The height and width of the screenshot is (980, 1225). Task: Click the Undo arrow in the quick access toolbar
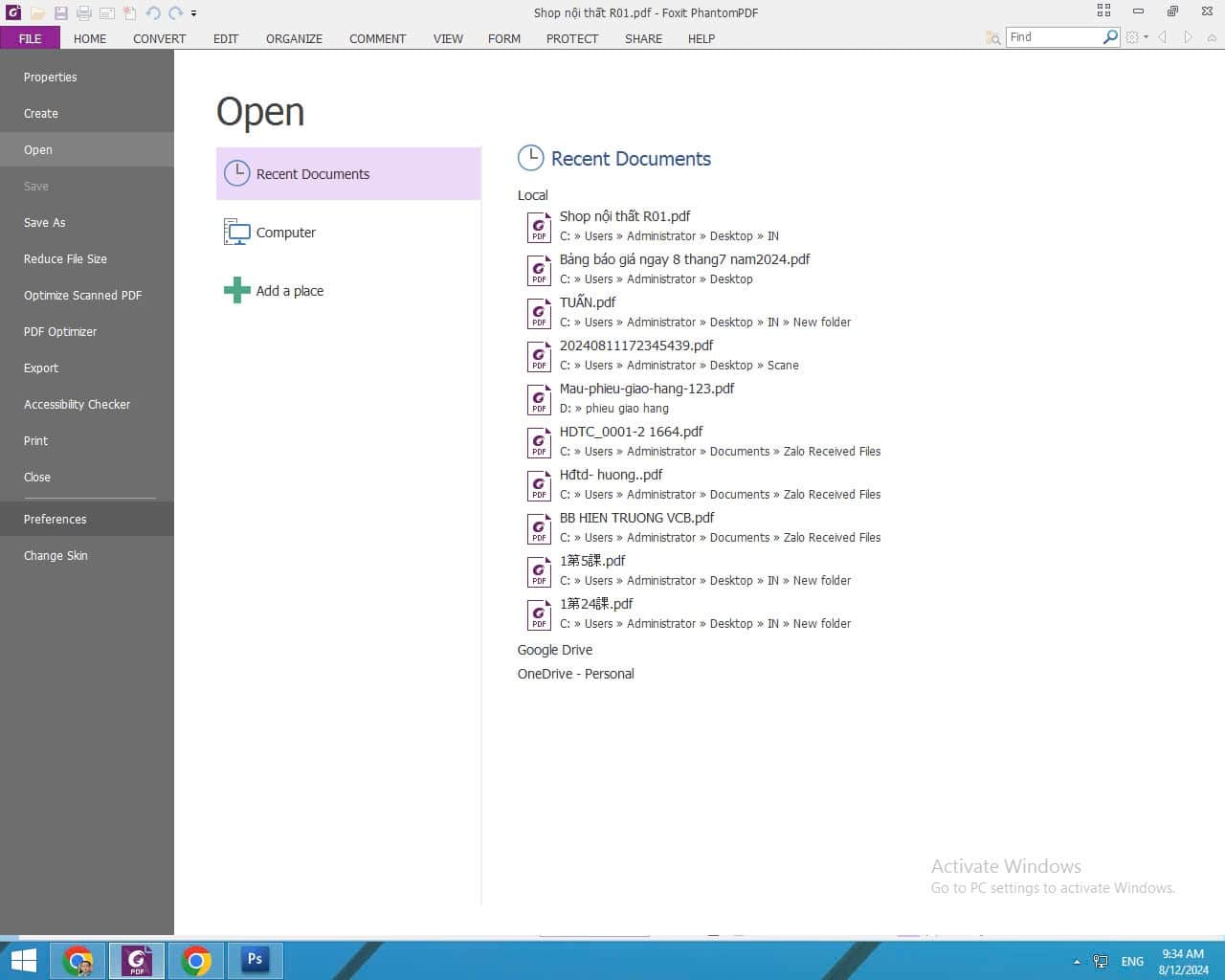[x=152, y=12]
